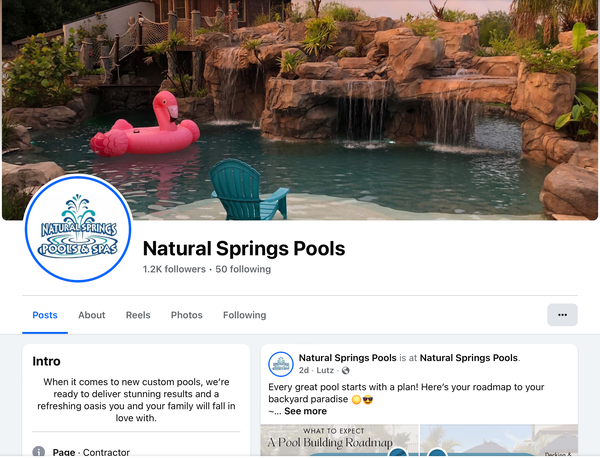Viewport: 600px width, 458px height.
Task: Open the tagged Natural Springs Pools location
Action: 469,358
